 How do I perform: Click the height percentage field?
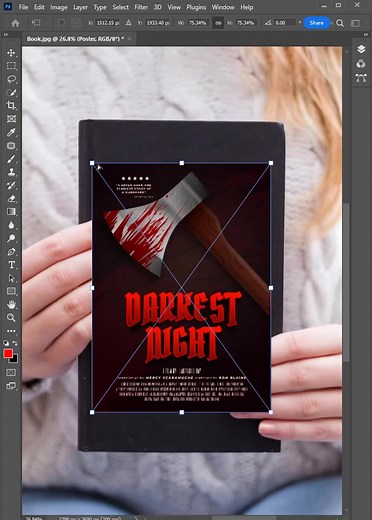[245, 23]
